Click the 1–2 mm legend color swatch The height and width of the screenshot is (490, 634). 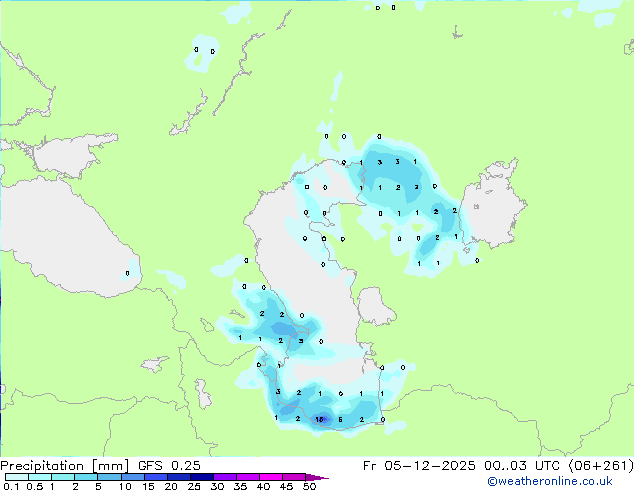coord(63,477)
